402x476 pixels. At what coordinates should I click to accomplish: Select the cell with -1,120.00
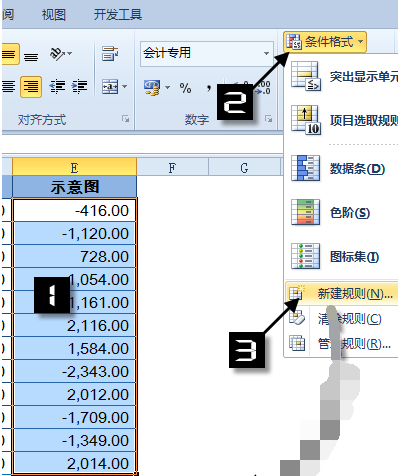tap(74, 234)
